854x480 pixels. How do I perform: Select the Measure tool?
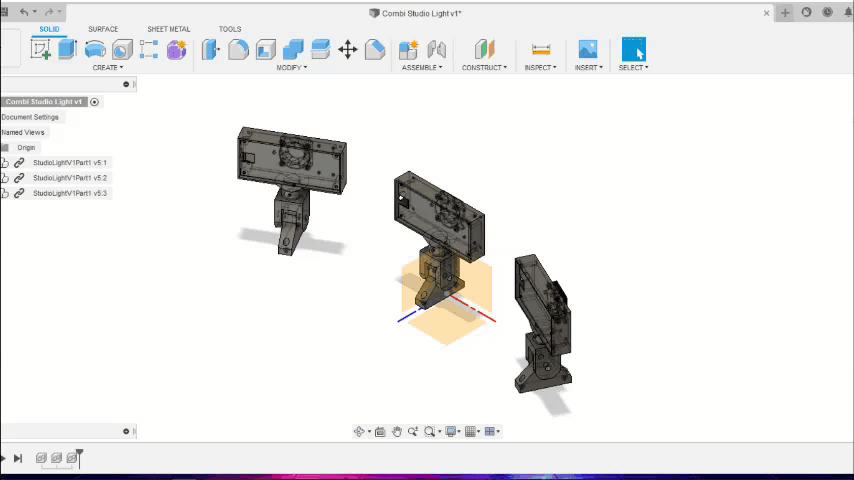coord(541,50)
